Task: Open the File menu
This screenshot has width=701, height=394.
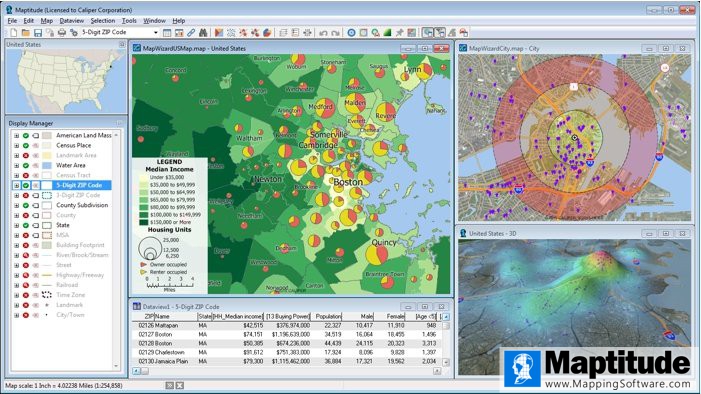Action: pyautogui.click(x=12, y=21)
